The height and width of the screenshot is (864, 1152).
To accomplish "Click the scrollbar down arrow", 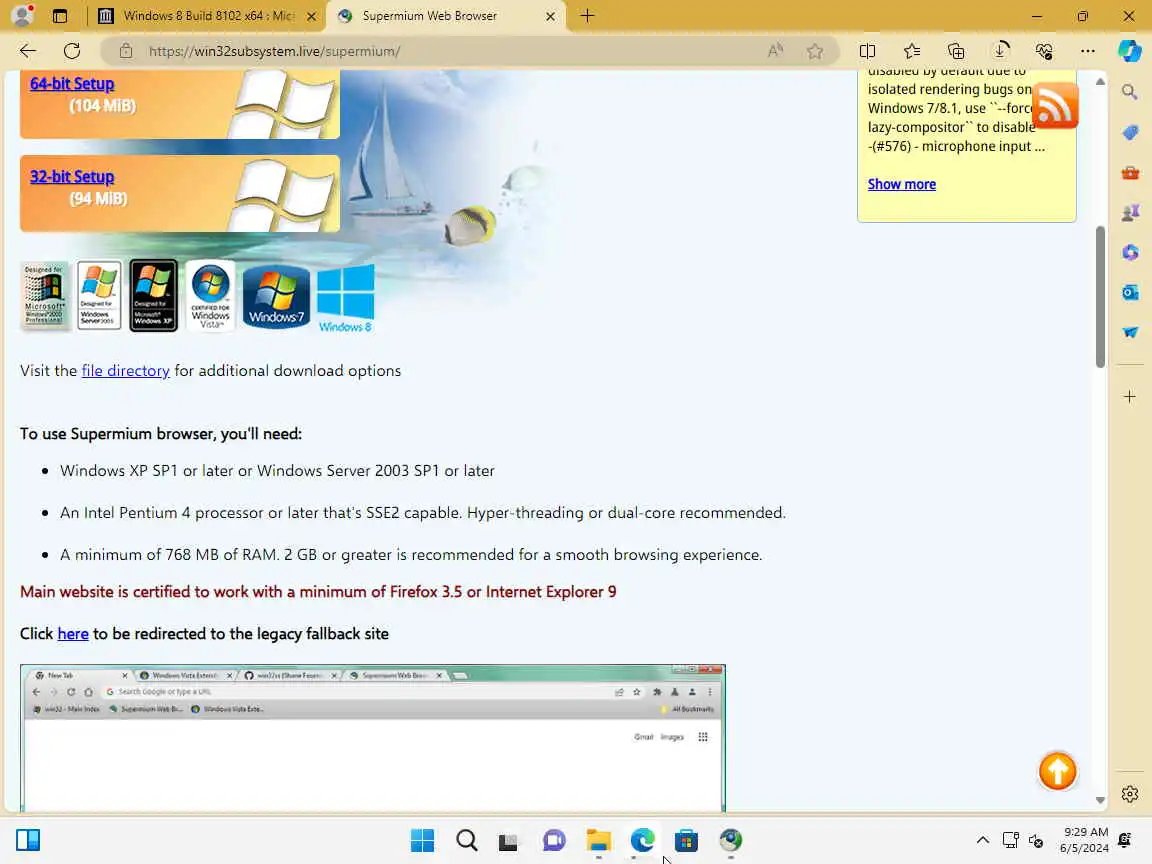I will 1100,800.
